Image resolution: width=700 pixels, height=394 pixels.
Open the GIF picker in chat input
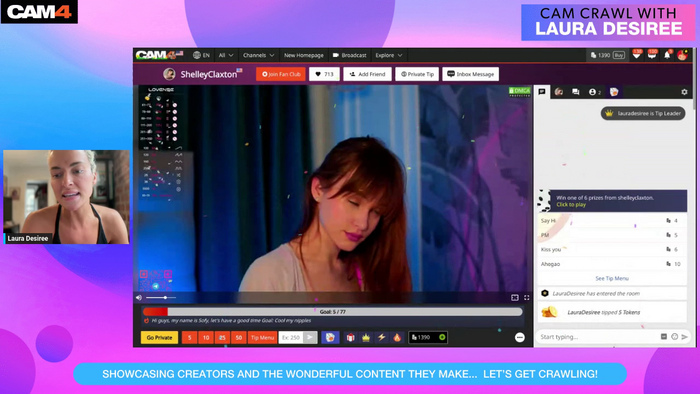click(x=664, y=336)
